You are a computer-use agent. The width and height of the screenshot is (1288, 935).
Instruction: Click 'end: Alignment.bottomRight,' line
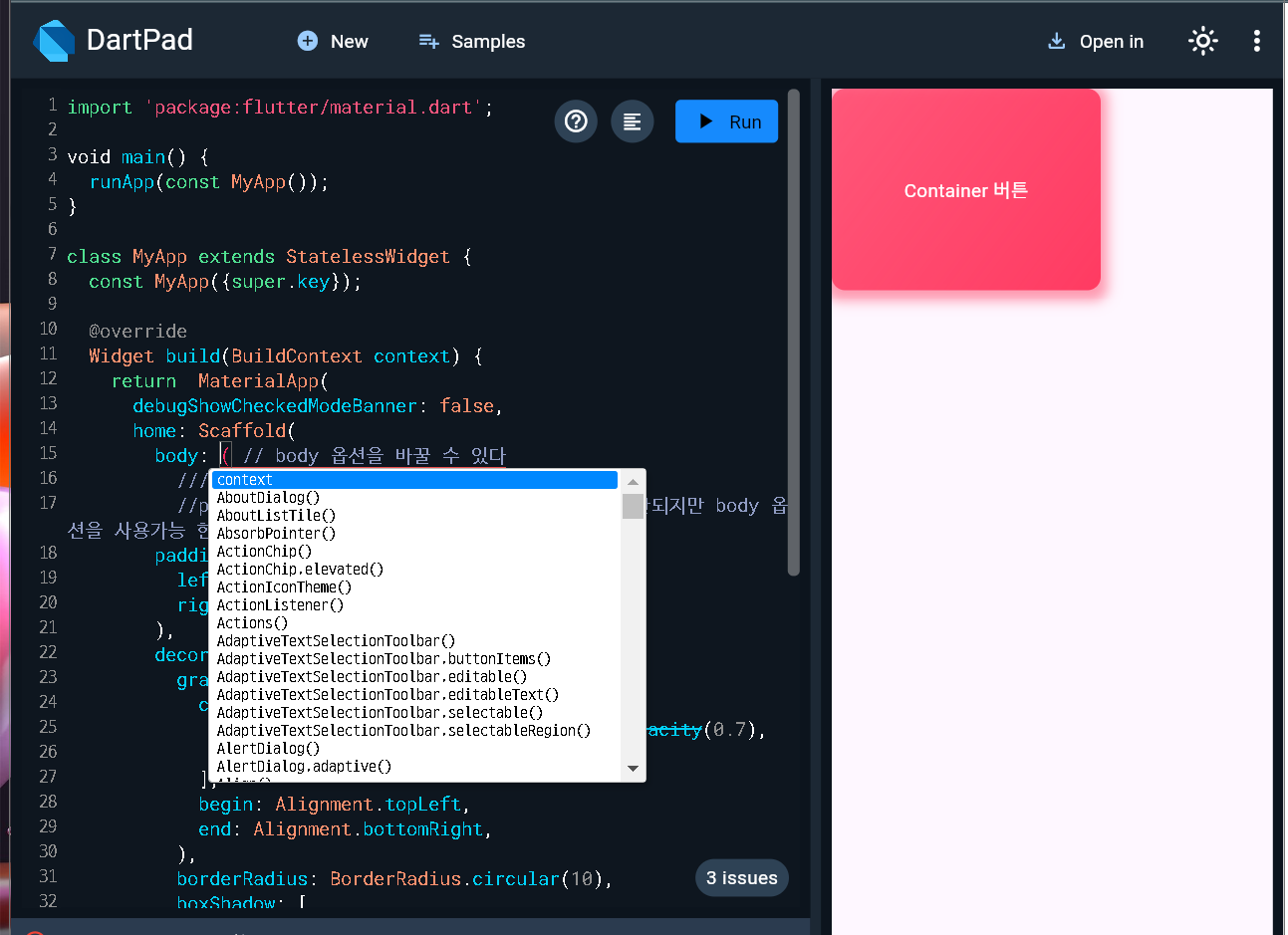[346, 829]
